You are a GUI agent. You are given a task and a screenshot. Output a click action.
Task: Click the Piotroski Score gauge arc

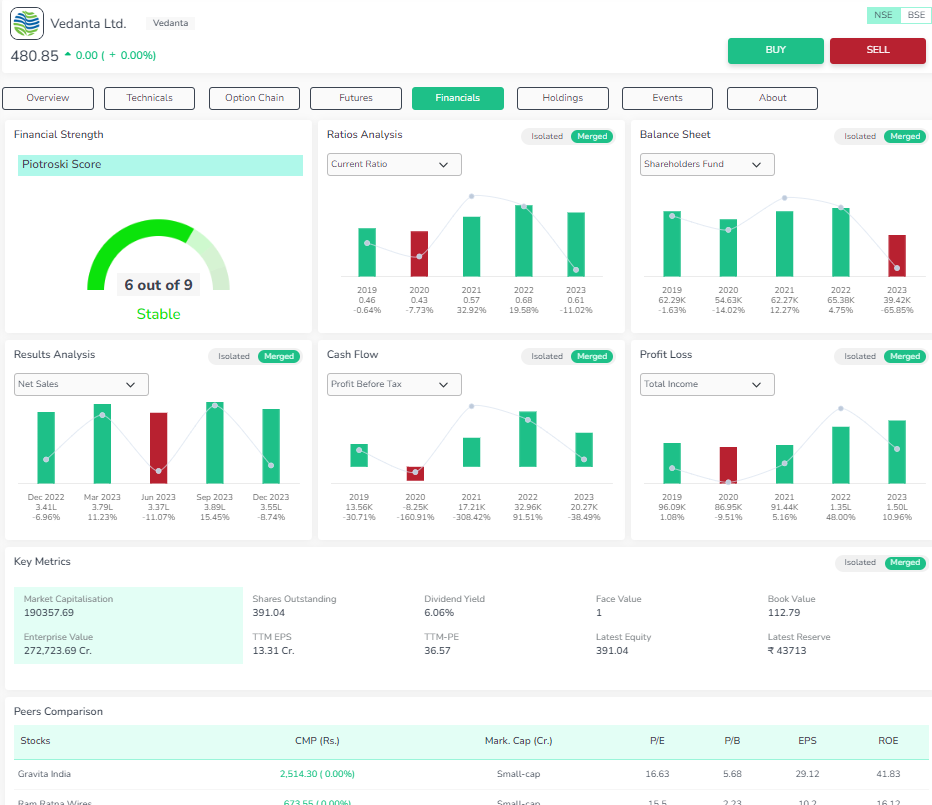pos(140,240)
